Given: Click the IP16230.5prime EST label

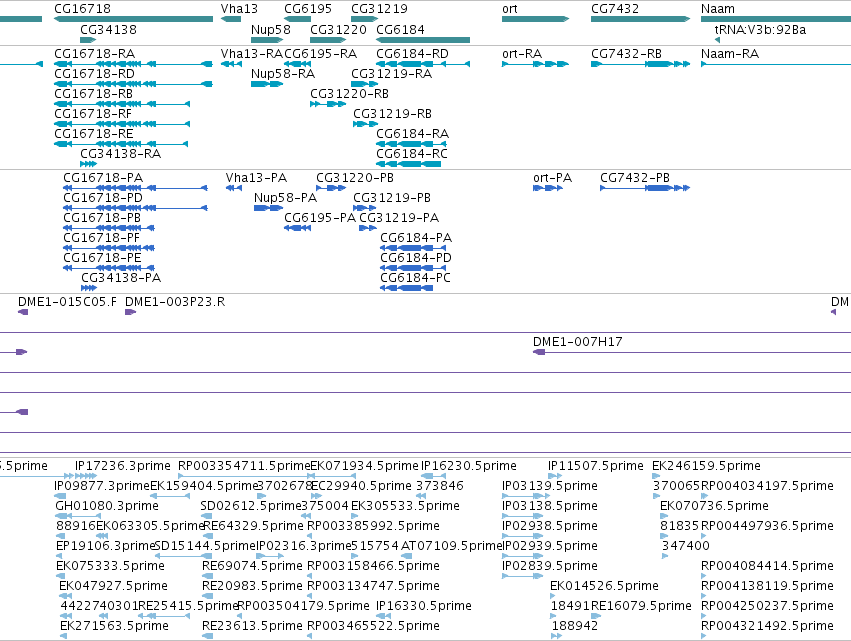Looking at the screenshot, I should tap(469, 466).
